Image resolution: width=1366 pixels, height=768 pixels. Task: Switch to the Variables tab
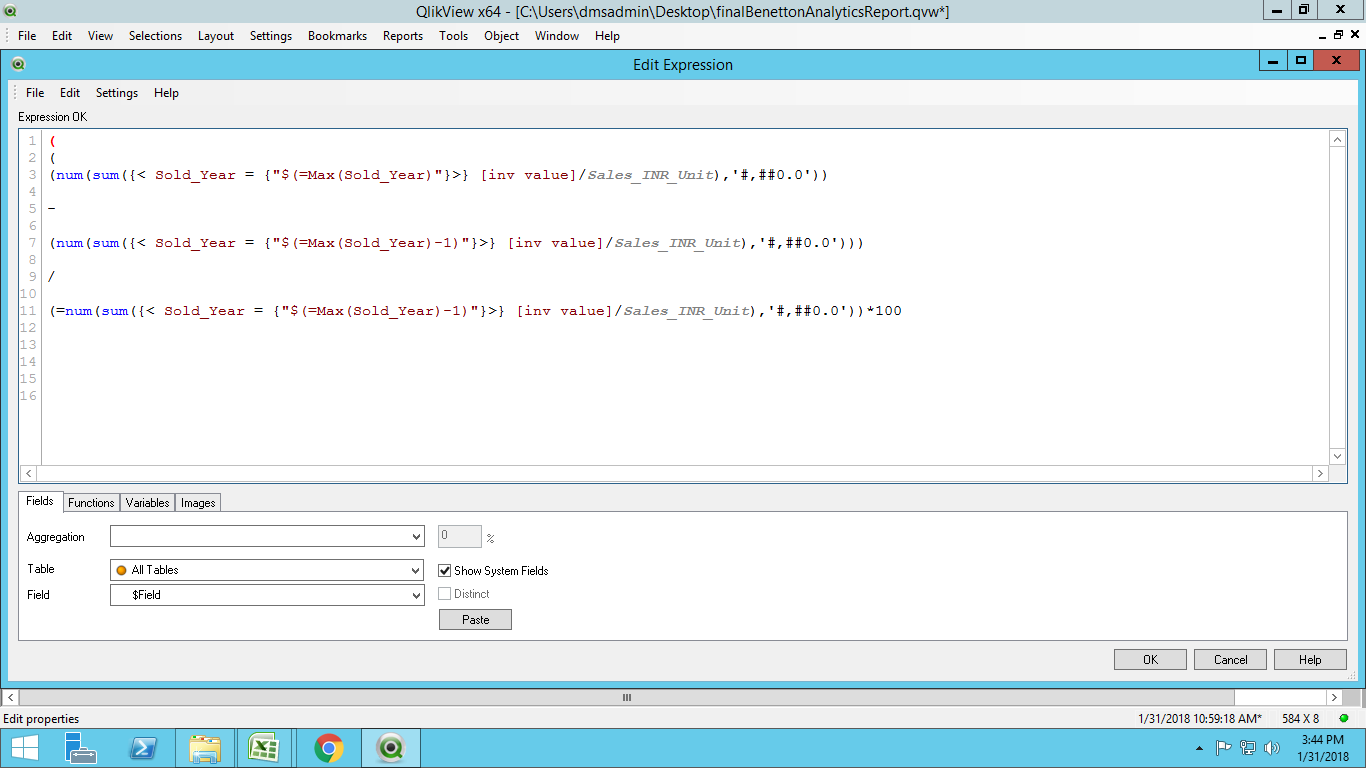tap(147, 503)
